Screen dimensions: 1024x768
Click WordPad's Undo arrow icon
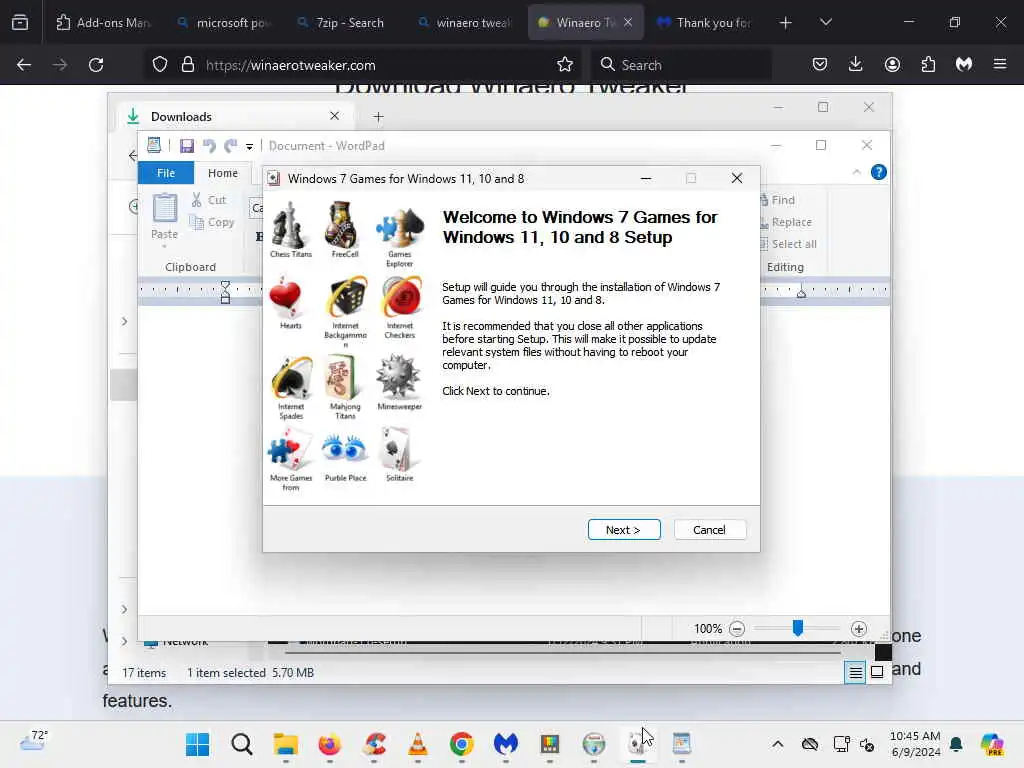[209, 146]
